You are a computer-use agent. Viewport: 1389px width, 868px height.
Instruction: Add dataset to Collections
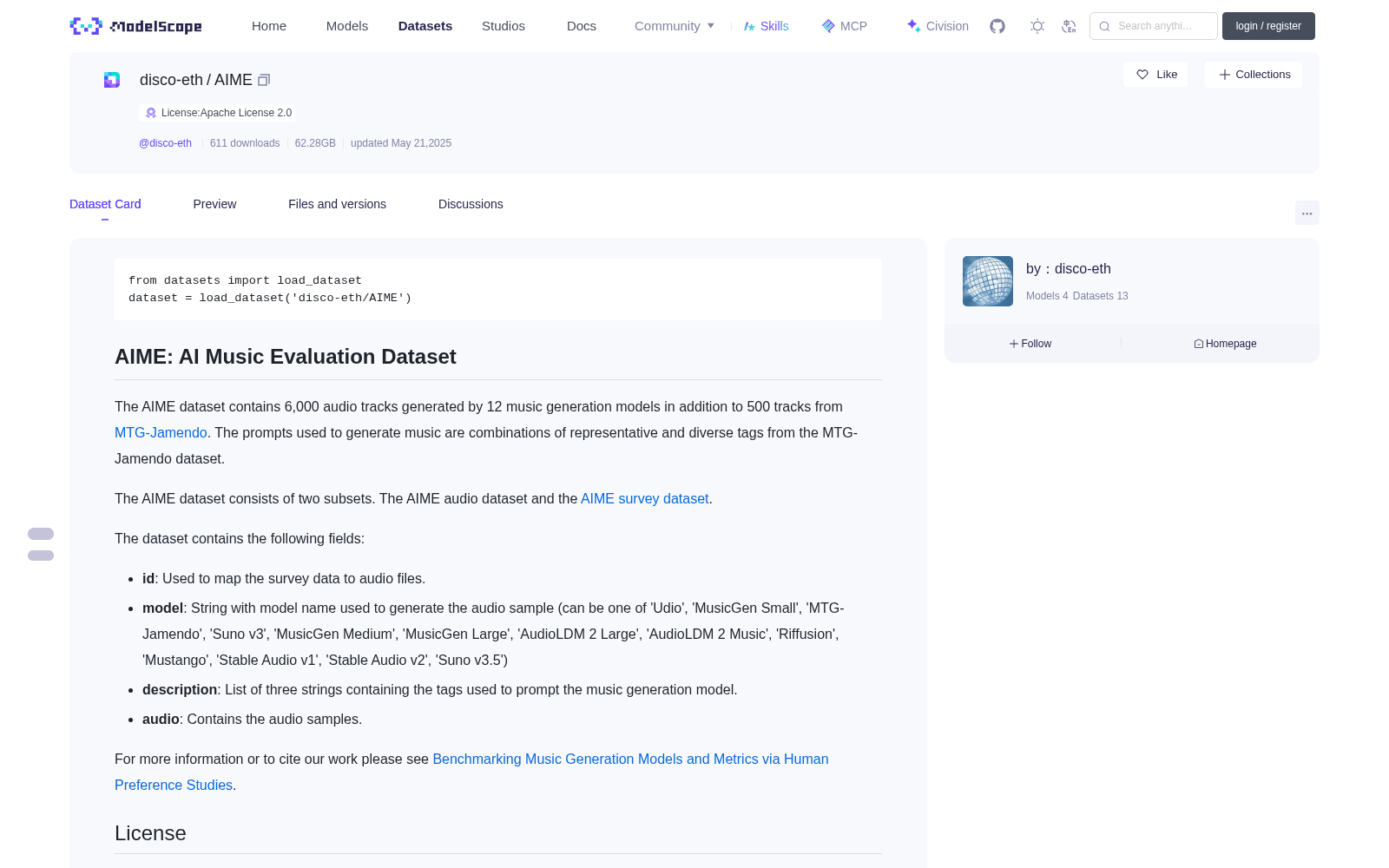click(1254, 75)
